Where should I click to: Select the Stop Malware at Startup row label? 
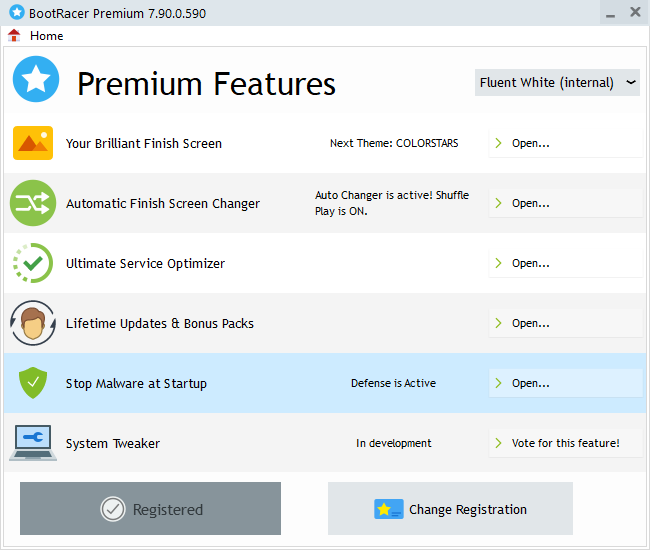click(x=136, y=383)
